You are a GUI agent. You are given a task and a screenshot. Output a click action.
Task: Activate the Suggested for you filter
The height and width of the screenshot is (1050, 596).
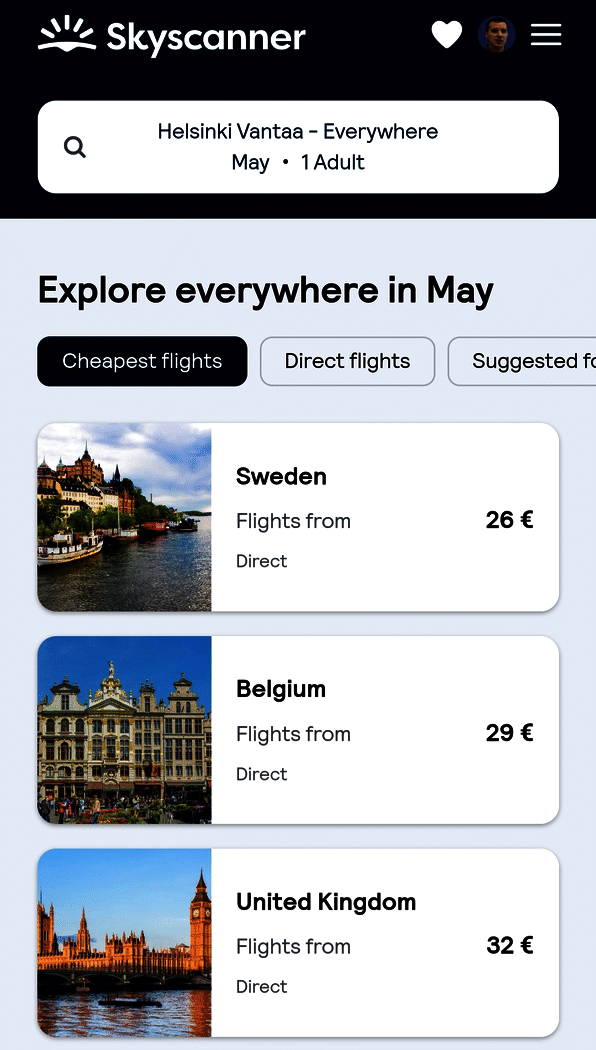[x=530, y=361]
